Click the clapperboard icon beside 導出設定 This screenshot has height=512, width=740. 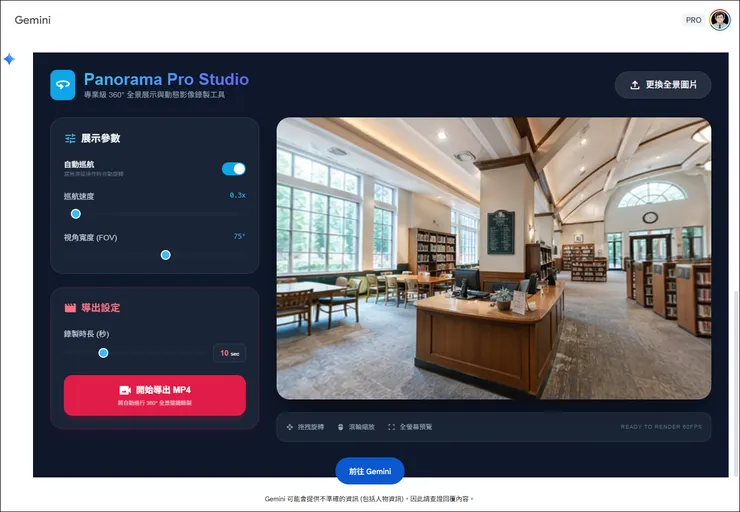tap(70, 308)
